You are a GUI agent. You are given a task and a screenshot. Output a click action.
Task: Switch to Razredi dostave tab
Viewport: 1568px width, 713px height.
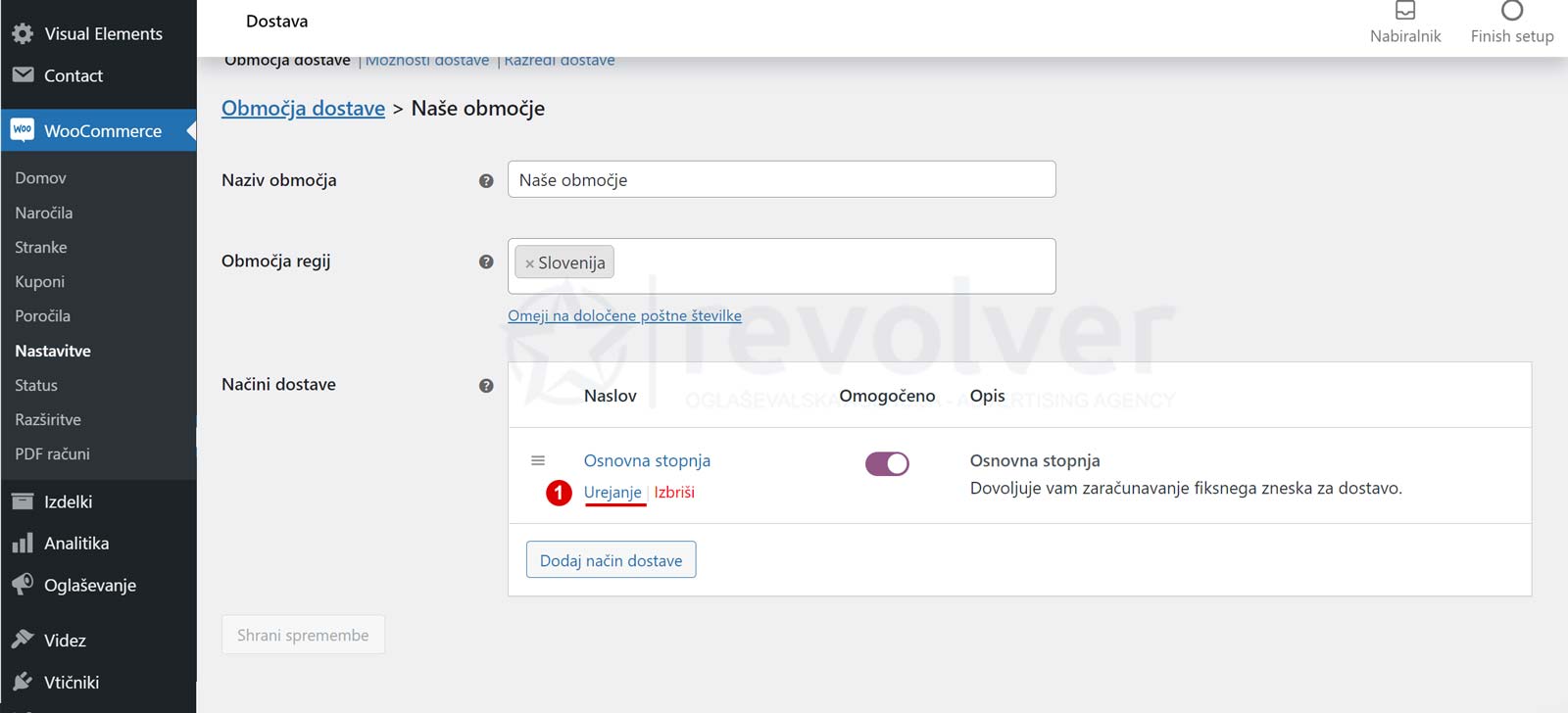(x=560, y=61)
